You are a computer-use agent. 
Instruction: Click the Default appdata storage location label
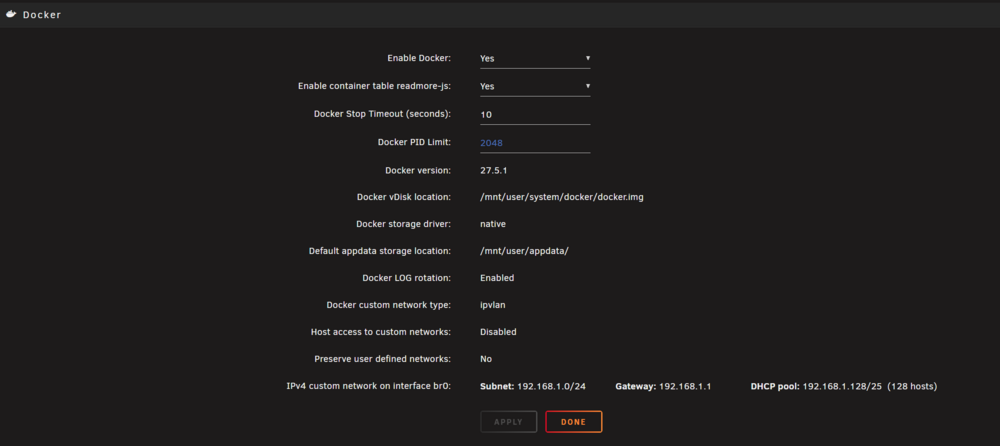tap(380, 251)
